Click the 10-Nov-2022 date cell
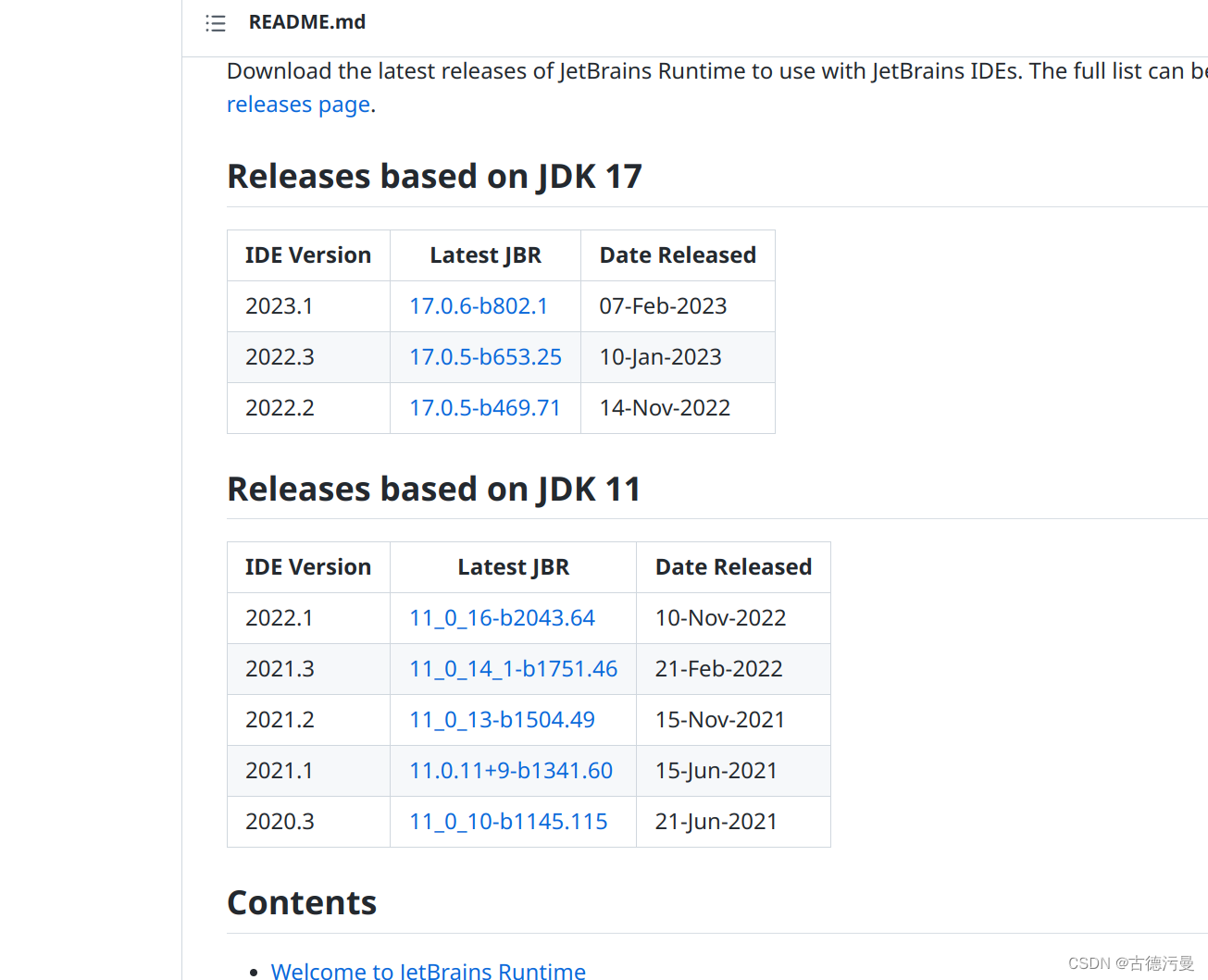 coord(733,618)
